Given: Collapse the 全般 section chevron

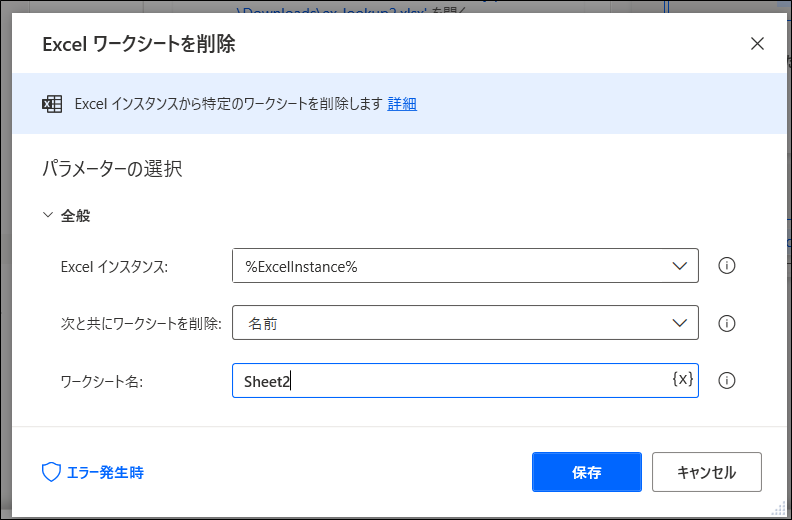Looking at the screenshot, I should click(48, 215).
